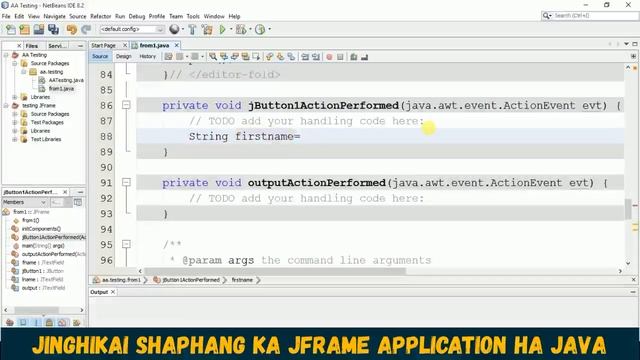Collapse the jButton1ActionPerformed code fold

[127, 105]
